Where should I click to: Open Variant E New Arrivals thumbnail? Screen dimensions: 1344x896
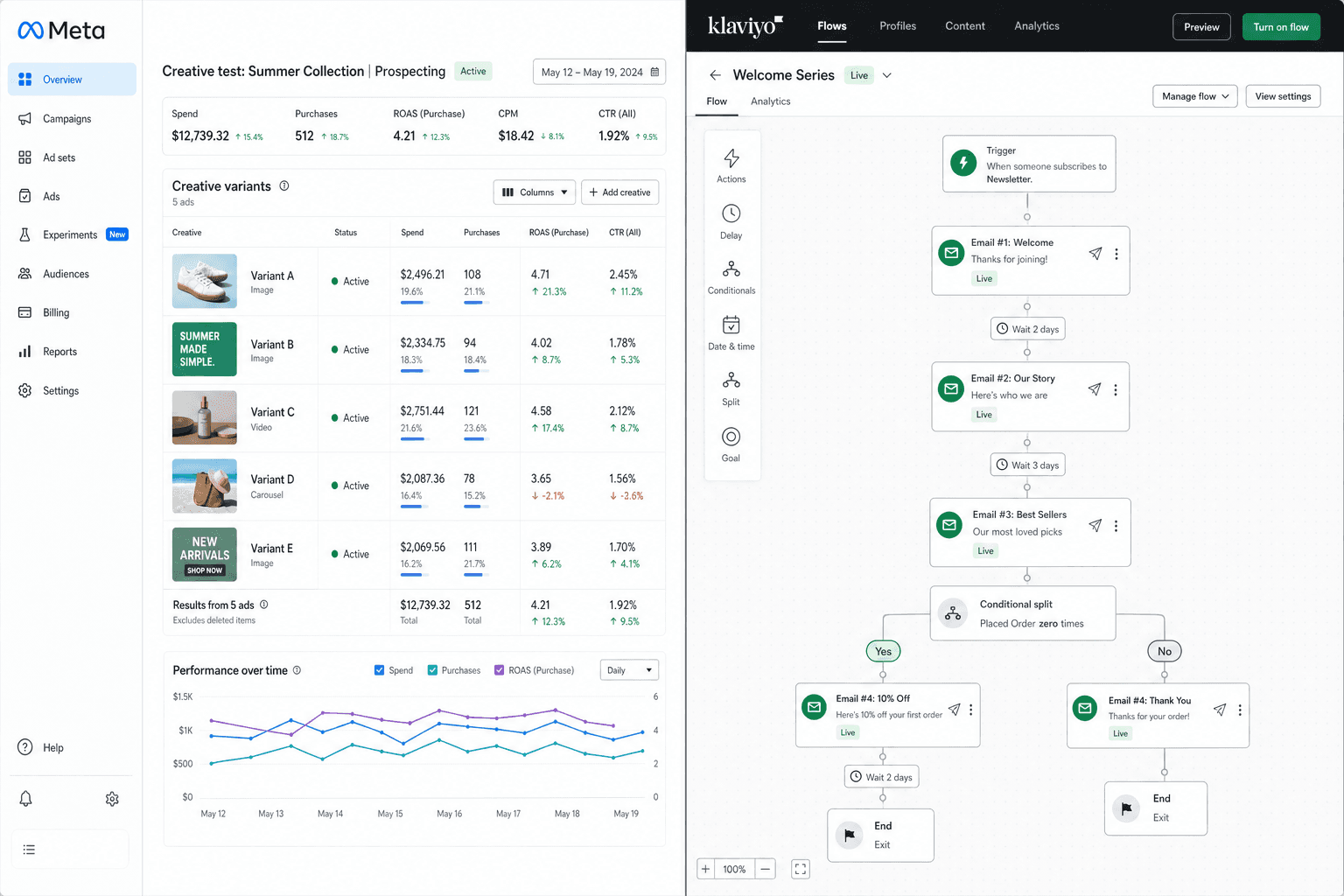click(x=205, y=554)
